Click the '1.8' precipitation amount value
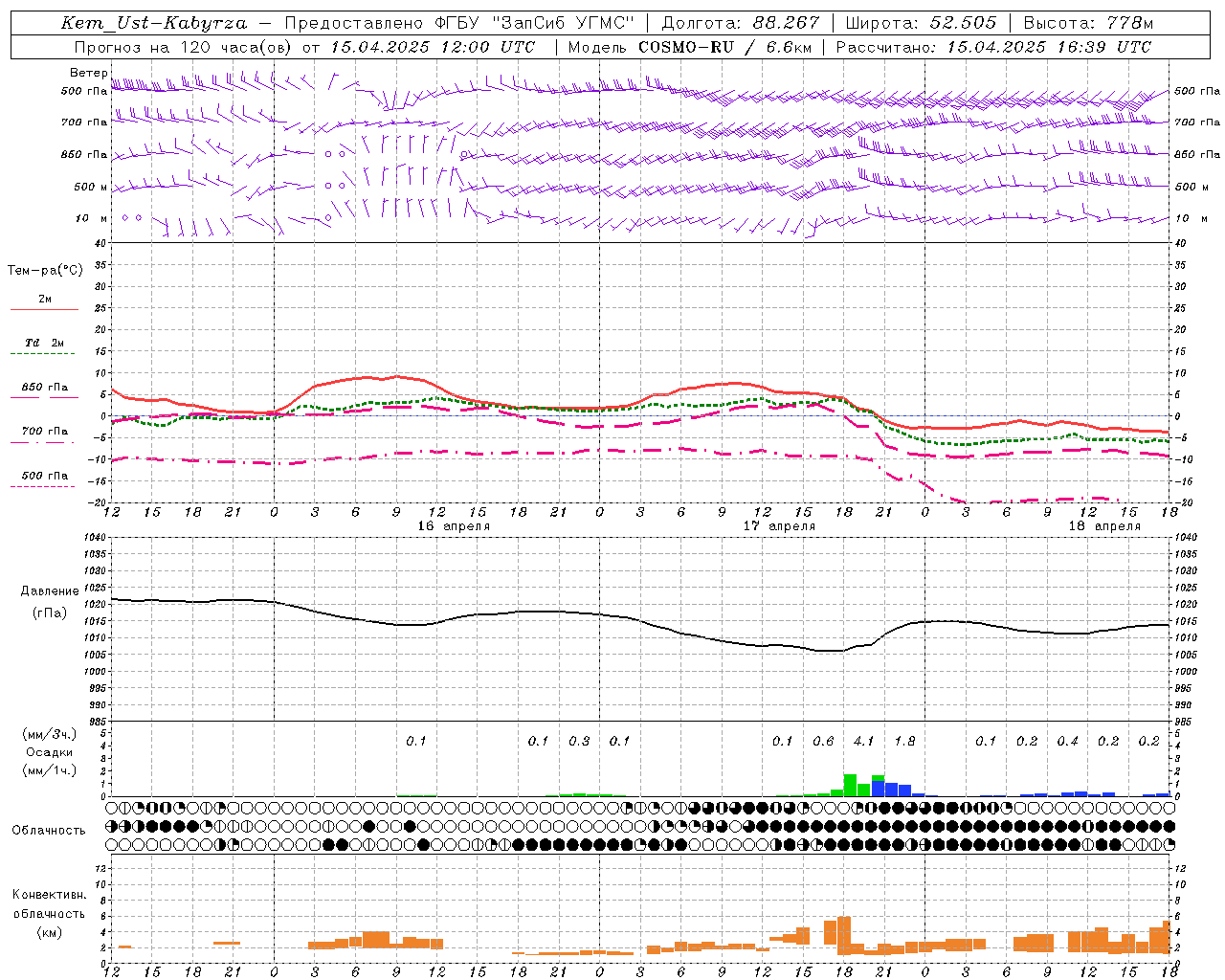 [x=904, y=741]
